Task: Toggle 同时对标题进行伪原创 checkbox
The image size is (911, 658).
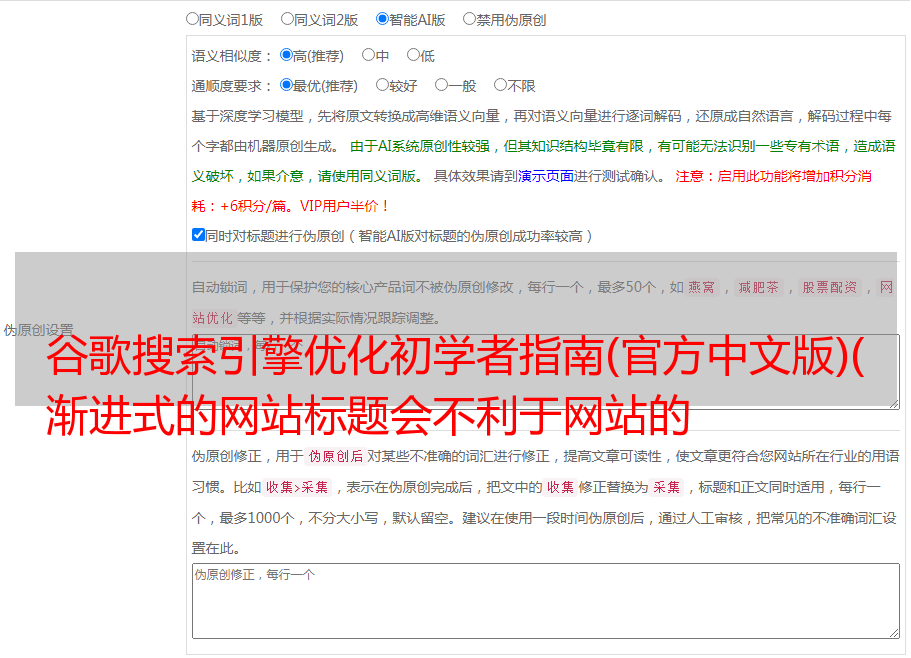Action: pos(198,235)
